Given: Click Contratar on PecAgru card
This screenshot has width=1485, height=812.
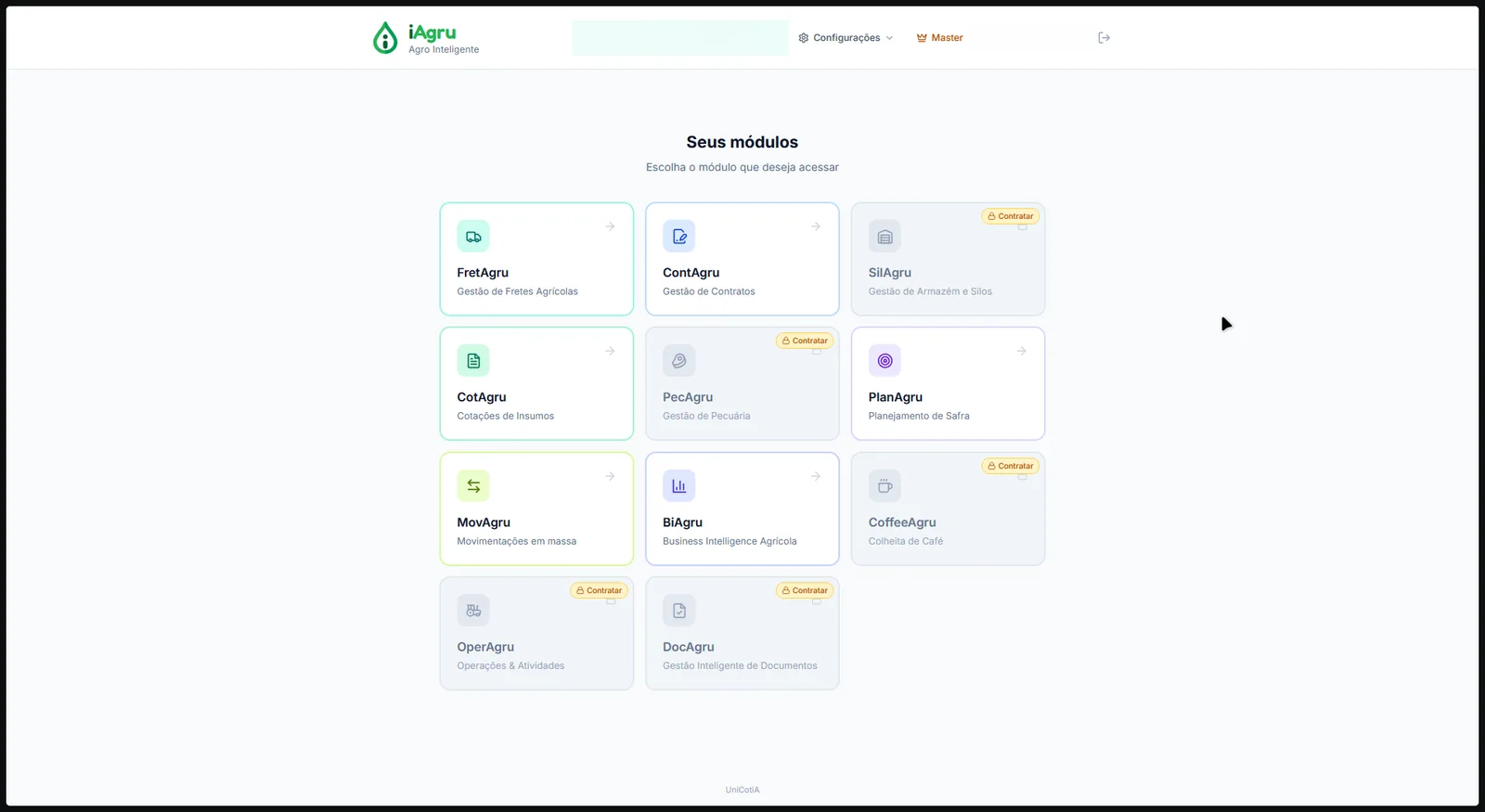Looking at the screenshot, I should coord(805,341).
